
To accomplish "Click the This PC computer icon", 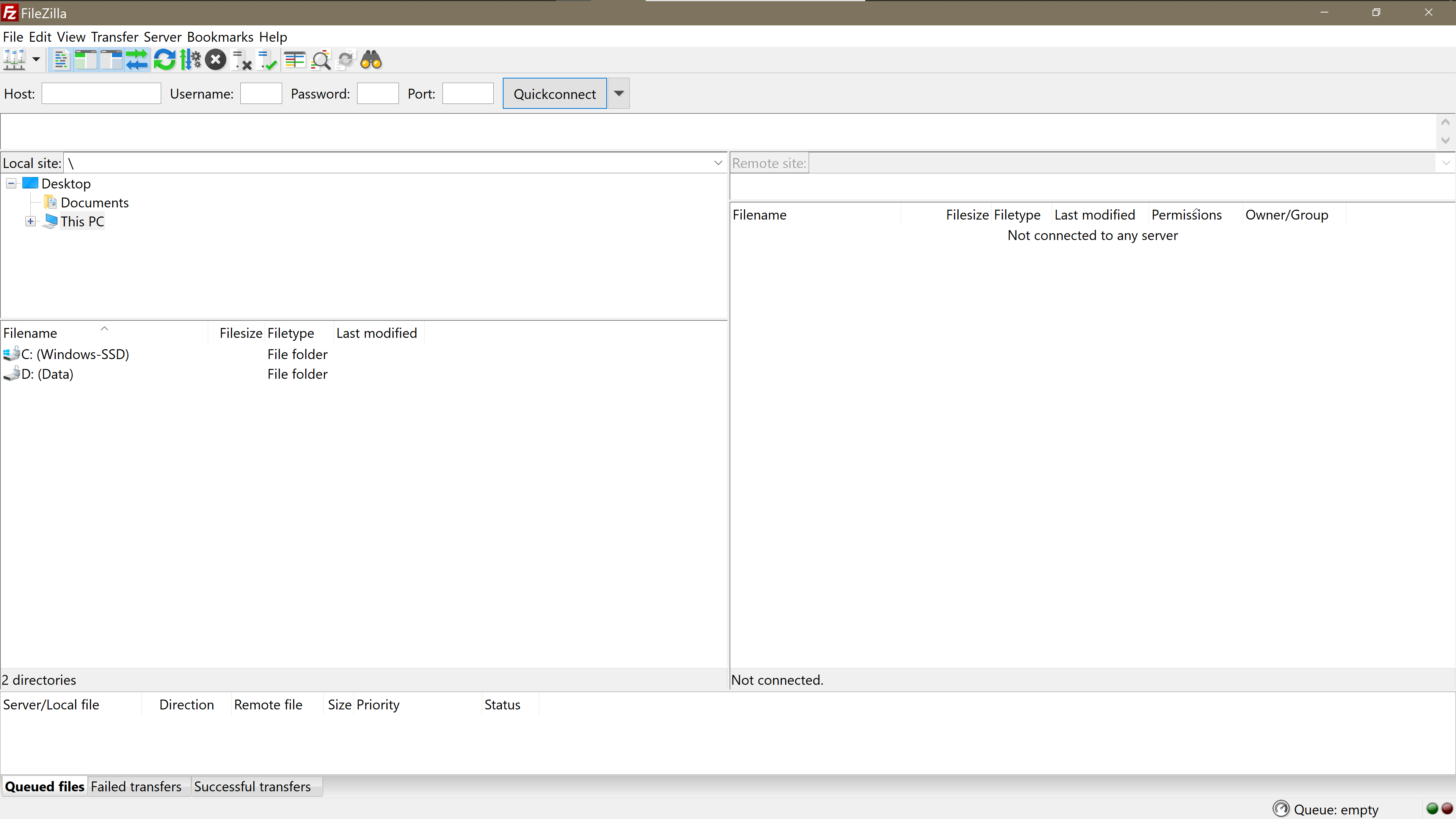I will click(x=50, y=221).
